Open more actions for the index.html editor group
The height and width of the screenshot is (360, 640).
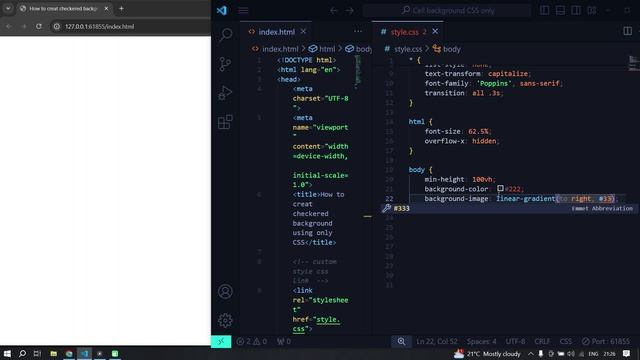358,31
